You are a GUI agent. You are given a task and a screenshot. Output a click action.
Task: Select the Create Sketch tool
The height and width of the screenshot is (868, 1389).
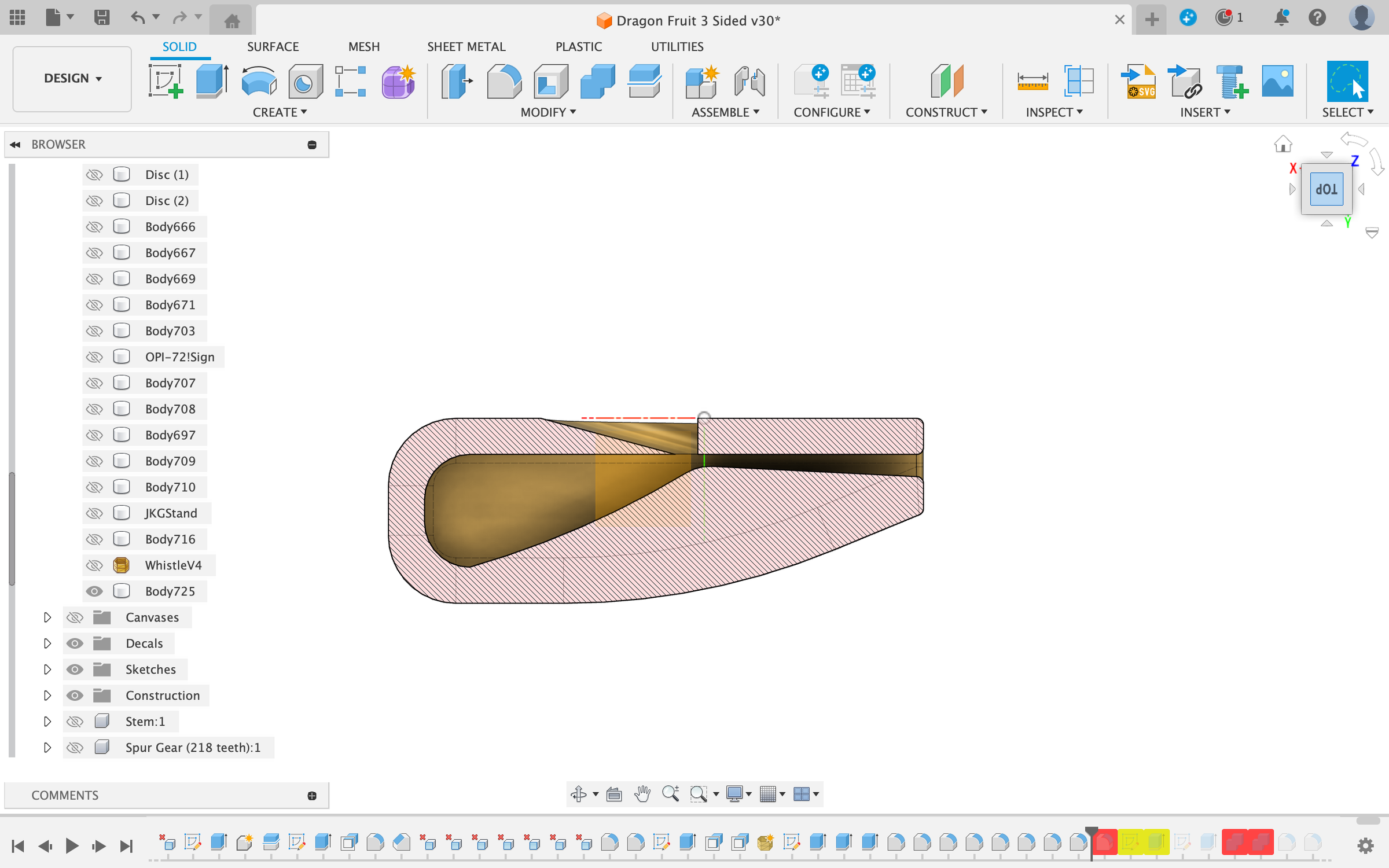tap(166, 81)
